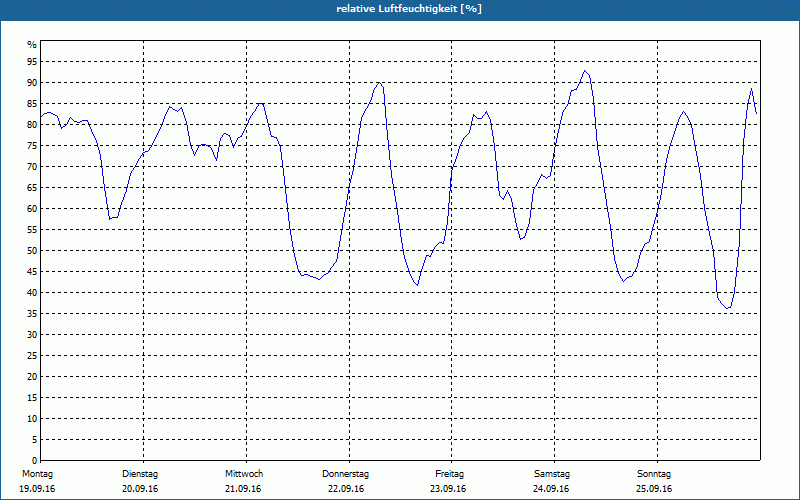Click the 'Samstag' day label

pyautogui.click(x=552, y=474)
